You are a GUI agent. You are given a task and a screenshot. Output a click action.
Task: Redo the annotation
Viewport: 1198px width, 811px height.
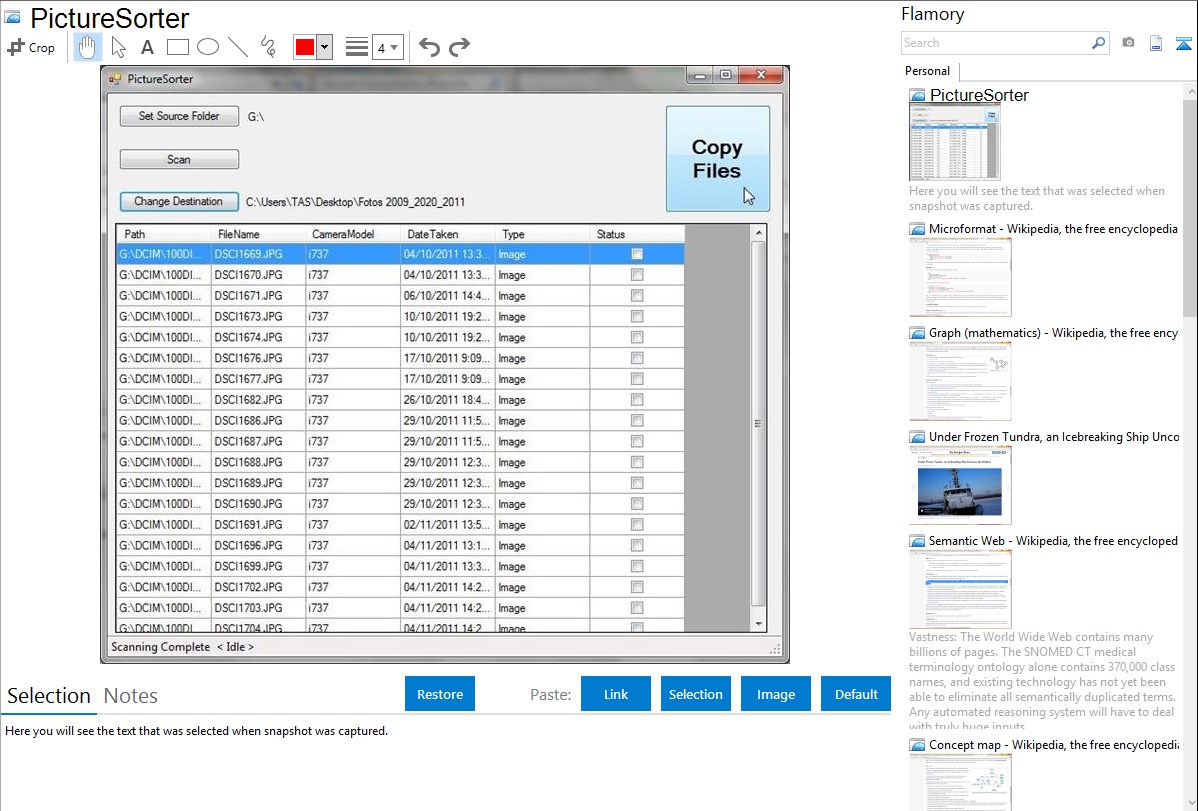(x=459, y=47)
